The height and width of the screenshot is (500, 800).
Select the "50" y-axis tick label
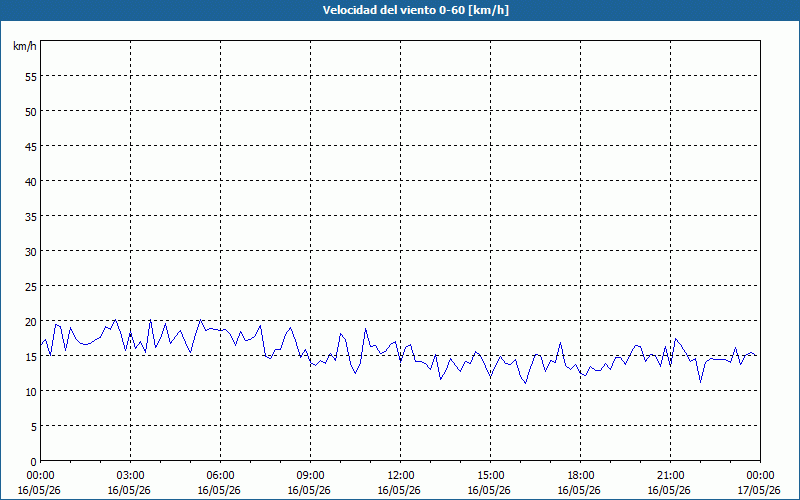[31, 112]
